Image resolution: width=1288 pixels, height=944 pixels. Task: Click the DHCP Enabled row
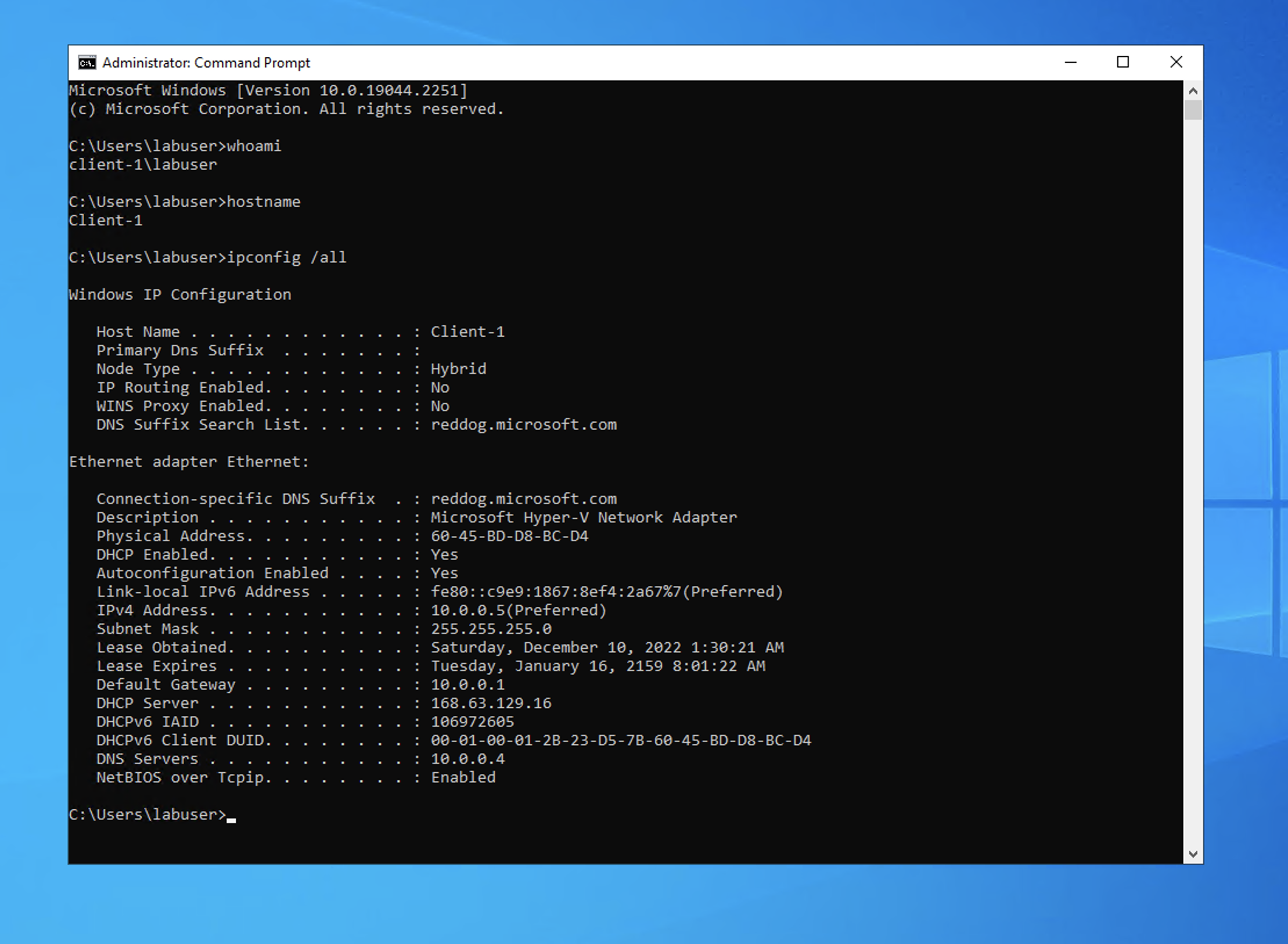pyautogui.click(x=277, y=555)
